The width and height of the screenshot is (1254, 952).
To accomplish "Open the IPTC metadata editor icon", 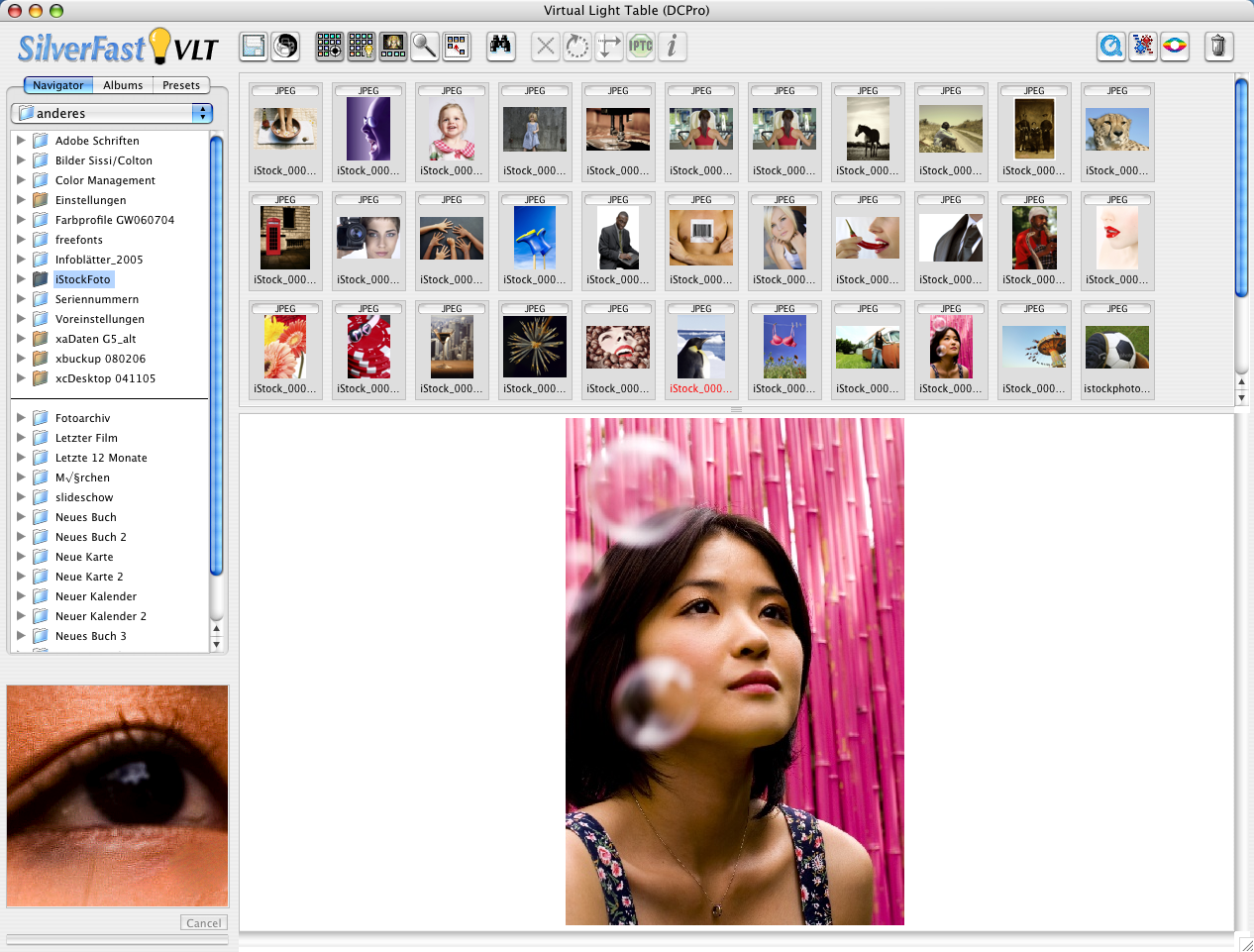I will (641, 46).
